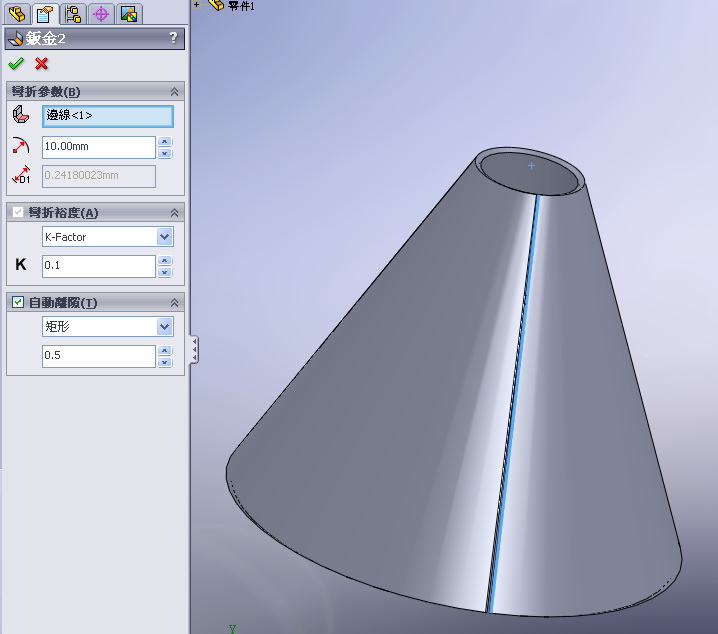Collapse the 彎折參數(B) section
The image size is (718, 634).
pos(174,92)
